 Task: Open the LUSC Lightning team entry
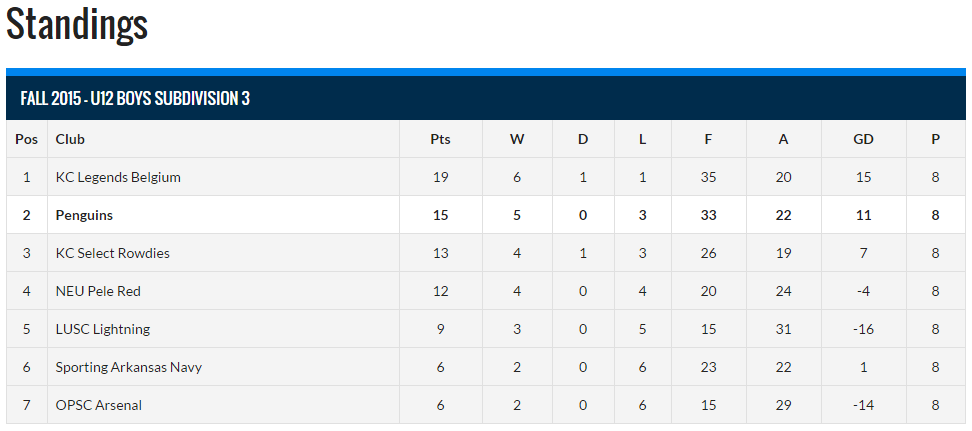102,329
